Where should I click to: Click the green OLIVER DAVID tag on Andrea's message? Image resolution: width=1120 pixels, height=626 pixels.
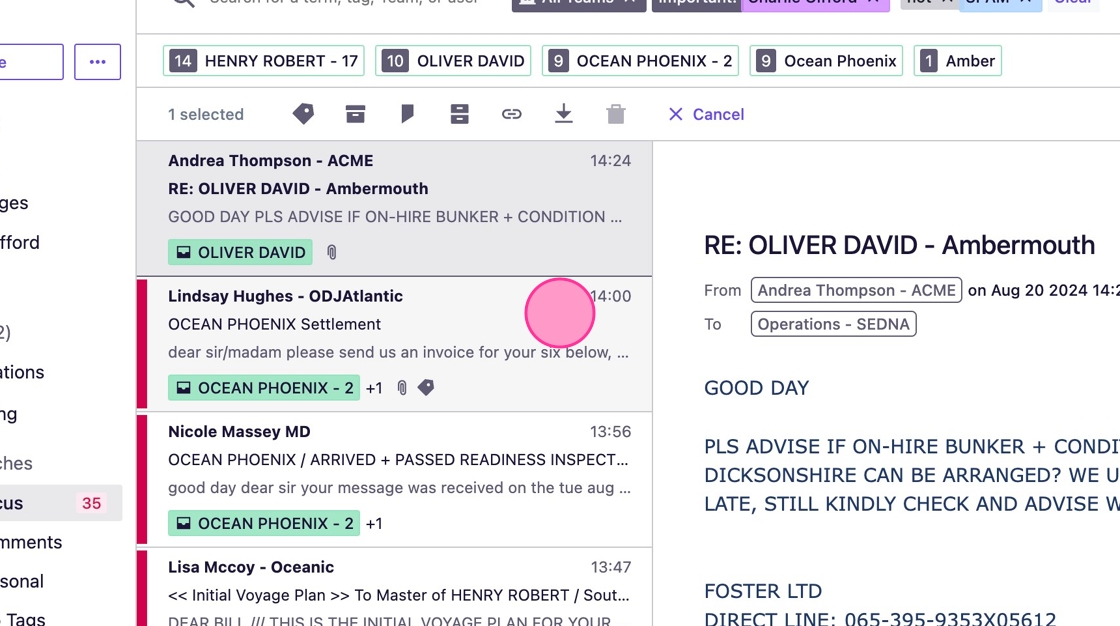pos(240,252)
